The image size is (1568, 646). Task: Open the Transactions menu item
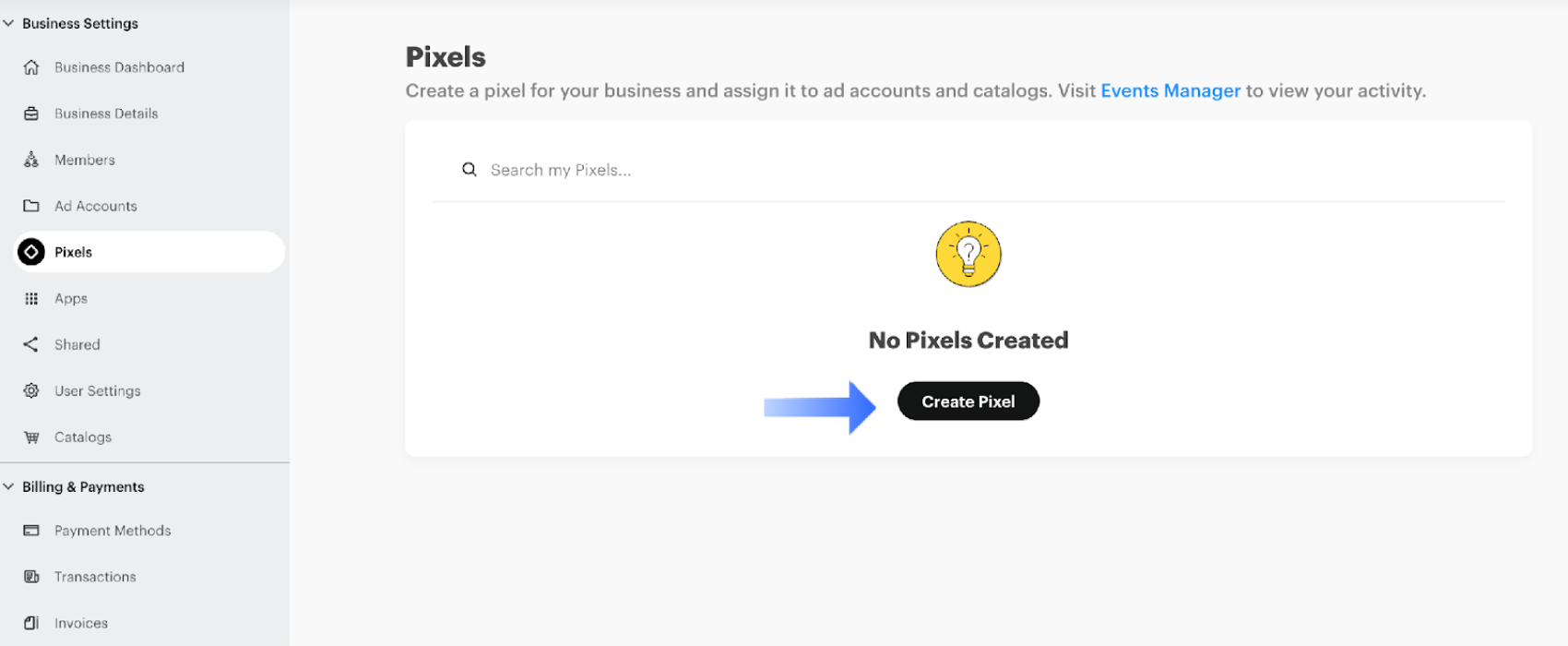tap(95, 577)
